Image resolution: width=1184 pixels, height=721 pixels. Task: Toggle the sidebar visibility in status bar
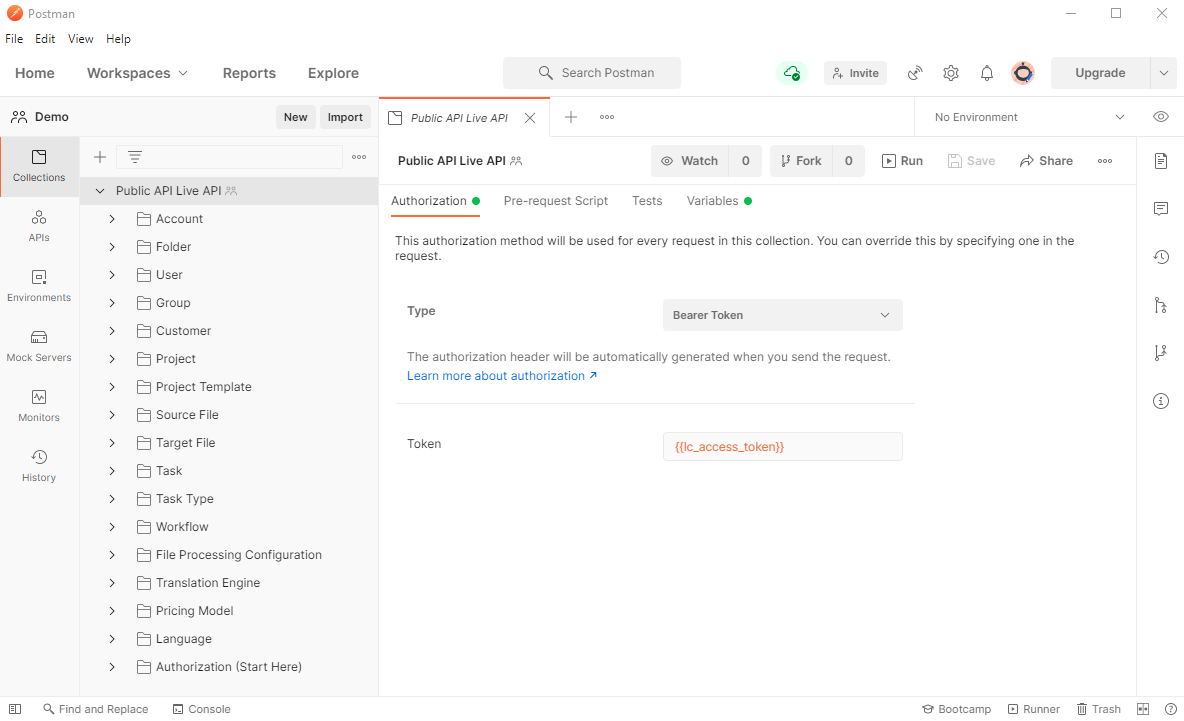tap(15, 709)
